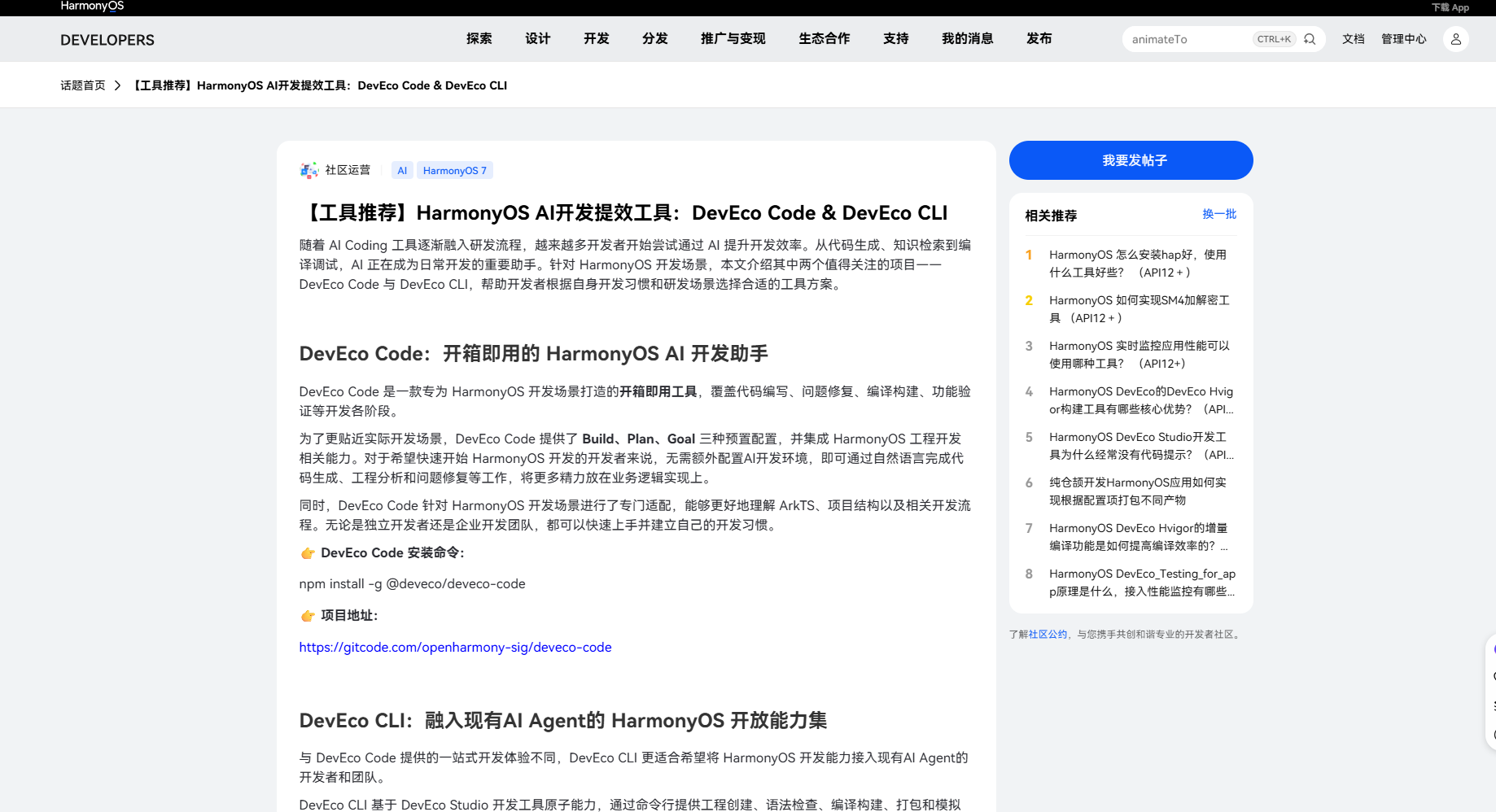Open the user profile avatar icon
The width and height of the screenshot is (1496, 812).
click(x=1456, y=39)
